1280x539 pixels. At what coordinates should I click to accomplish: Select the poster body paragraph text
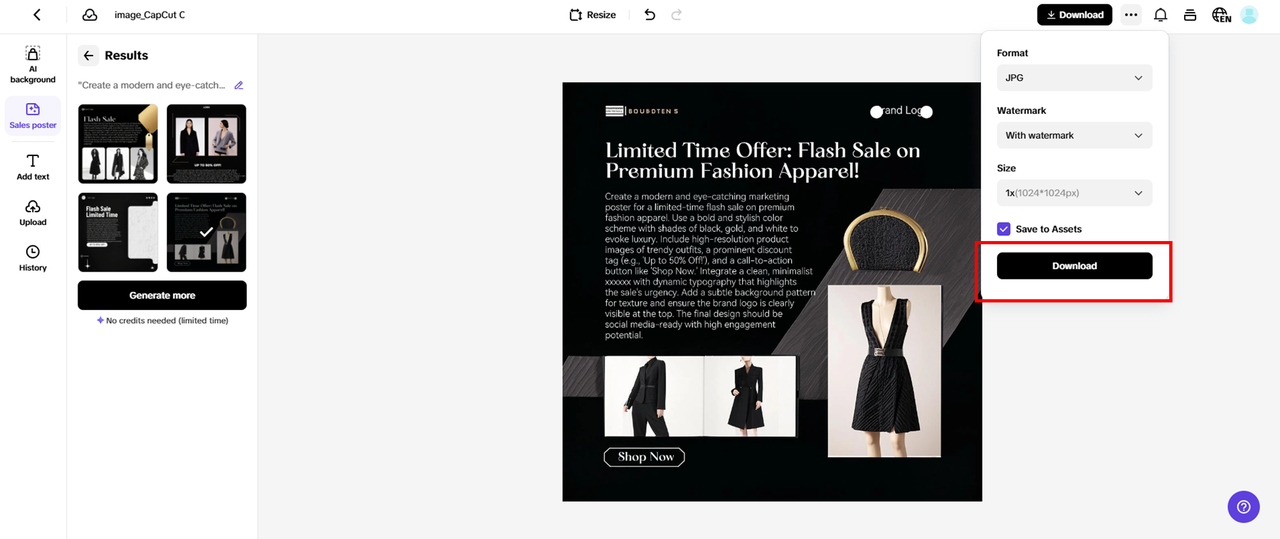tap(710, 266)
